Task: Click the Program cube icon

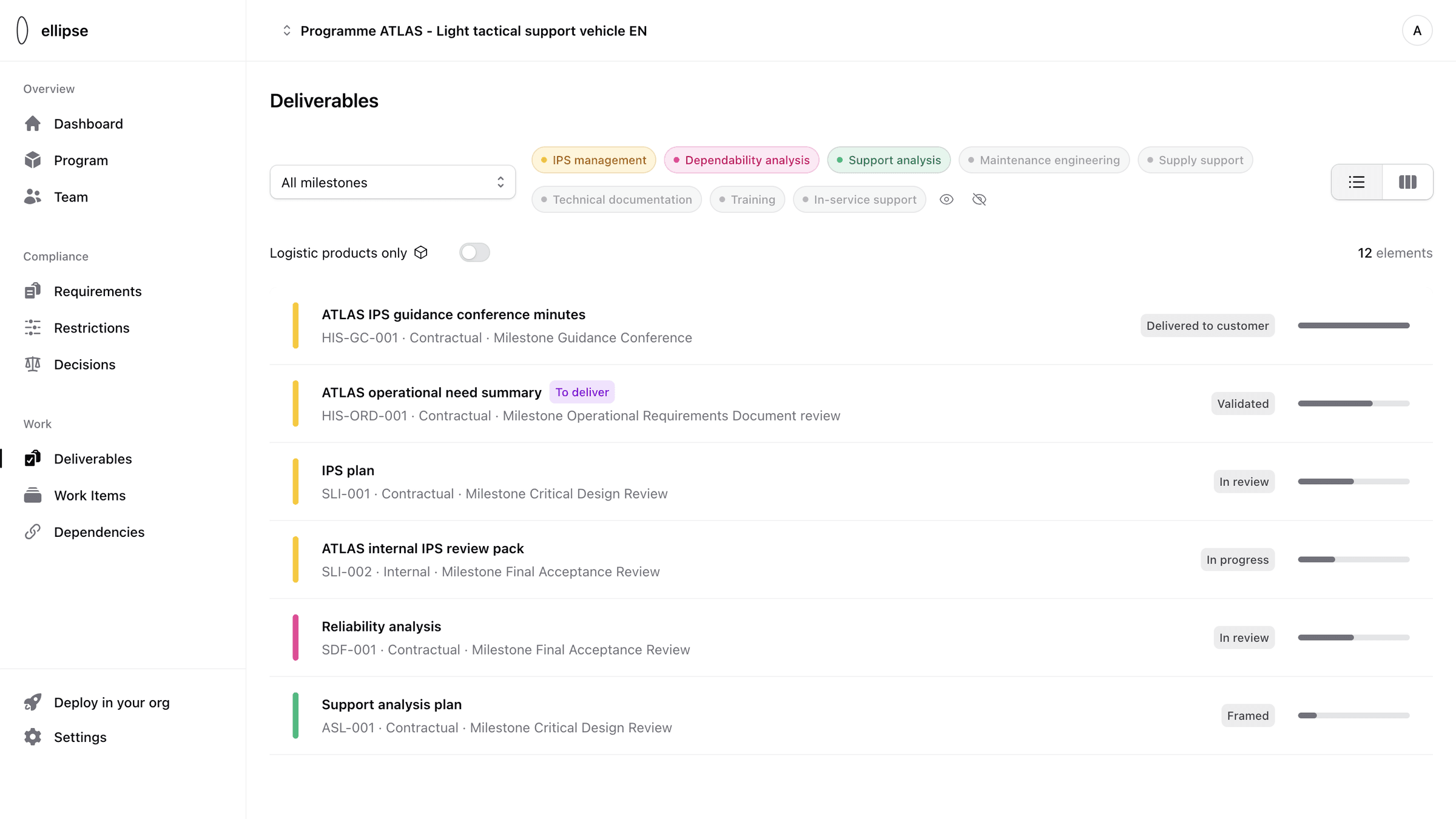Action: pos(33,160)
